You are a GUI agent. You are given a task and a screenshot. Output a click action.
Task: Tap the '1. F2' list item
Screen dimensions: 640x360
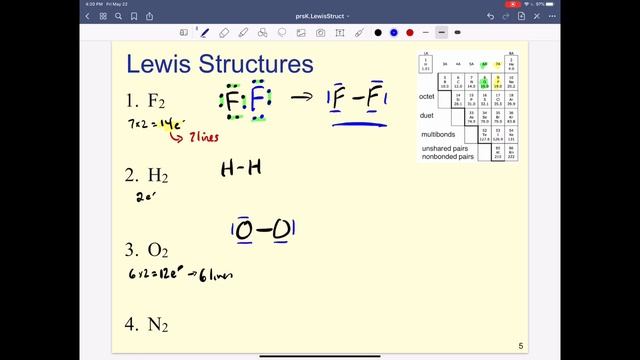(x=145, y=101)
